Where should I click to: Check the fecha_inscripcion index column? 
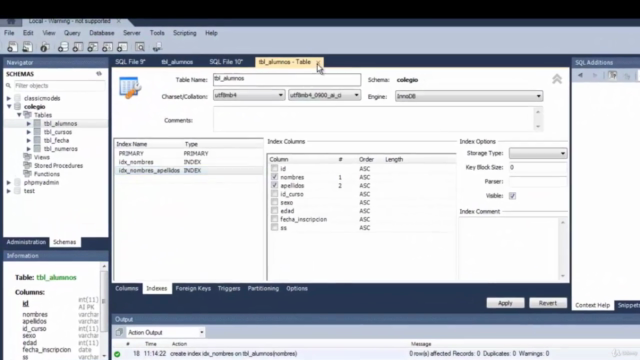tap(274, 219)
